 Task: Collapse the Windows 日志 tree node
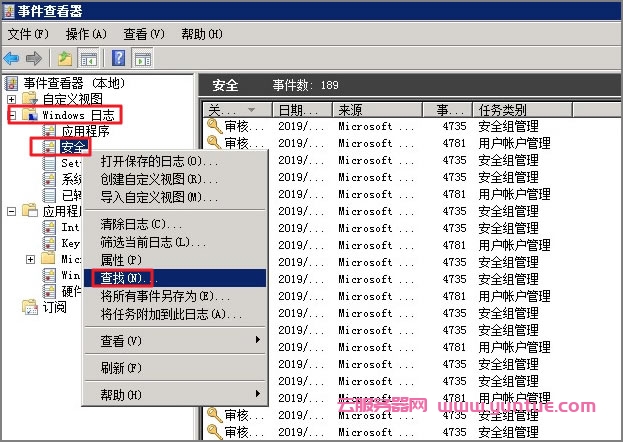point(11,115)
